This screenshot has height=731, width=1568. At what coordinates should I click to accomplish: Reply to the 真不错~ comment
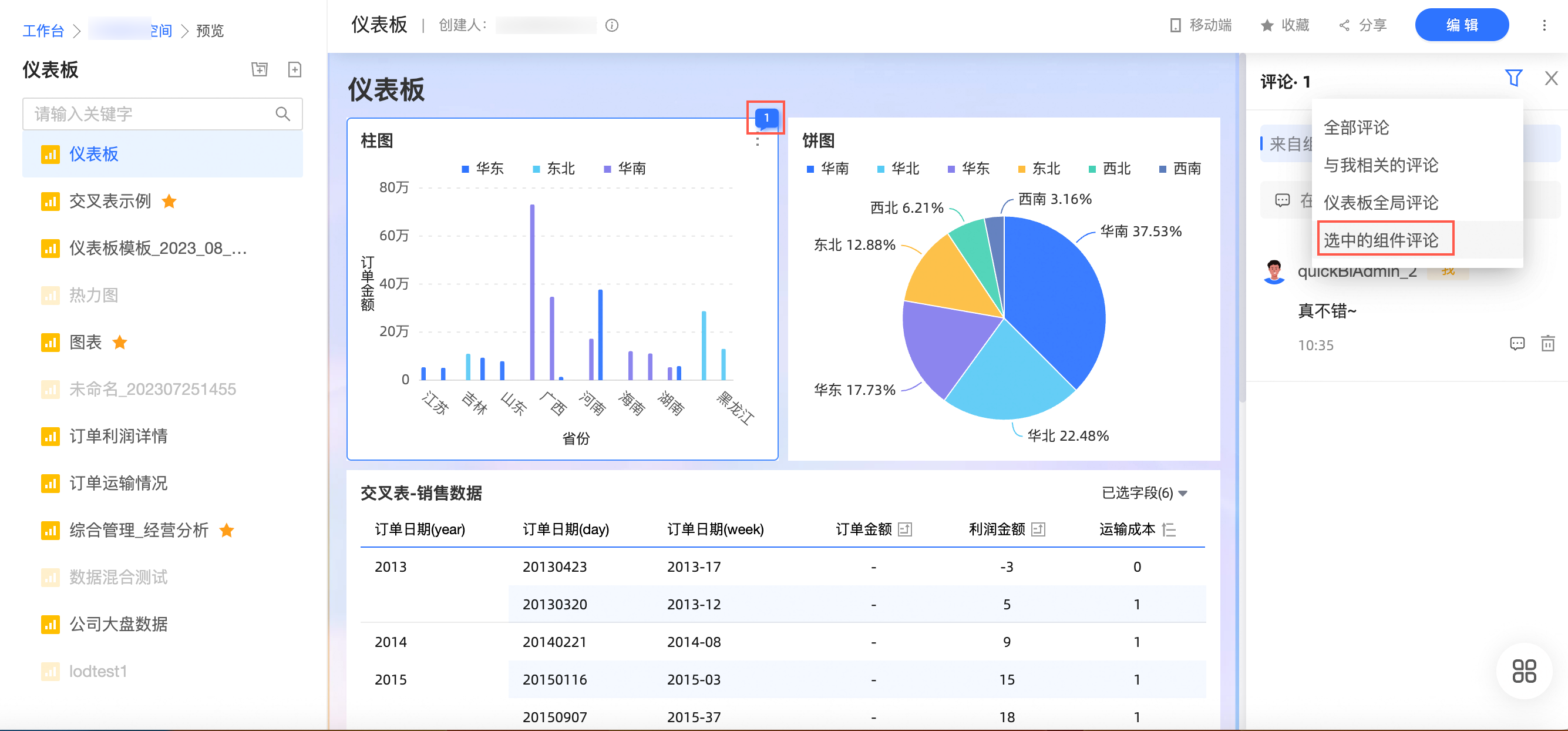tap(1517, 344)
